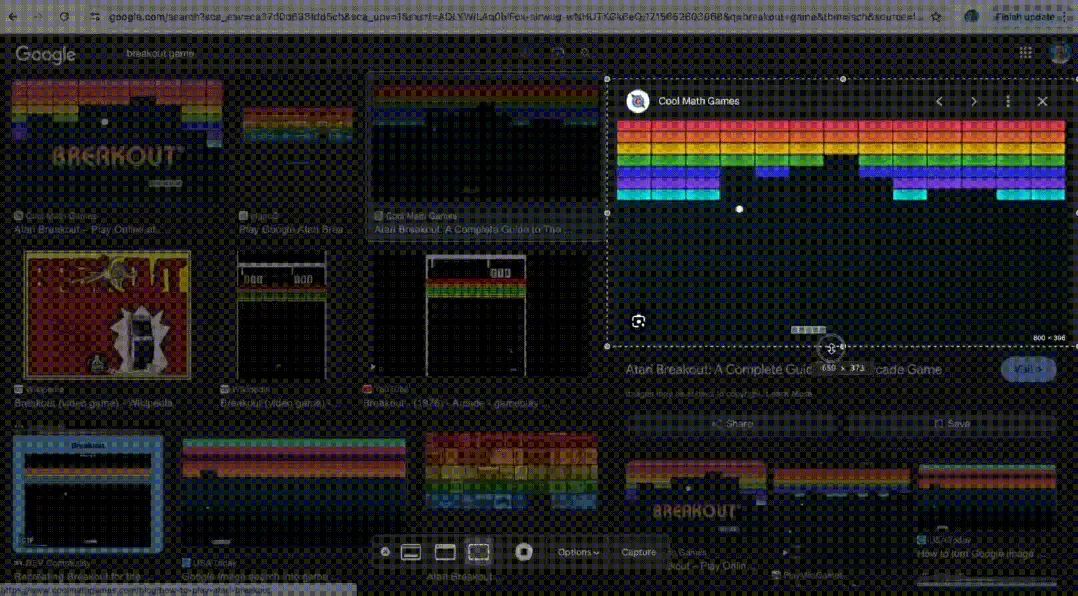The height and width of the screenshot is (596, 1078).
Task: Click the Google logo
Action: coord(45,54)
